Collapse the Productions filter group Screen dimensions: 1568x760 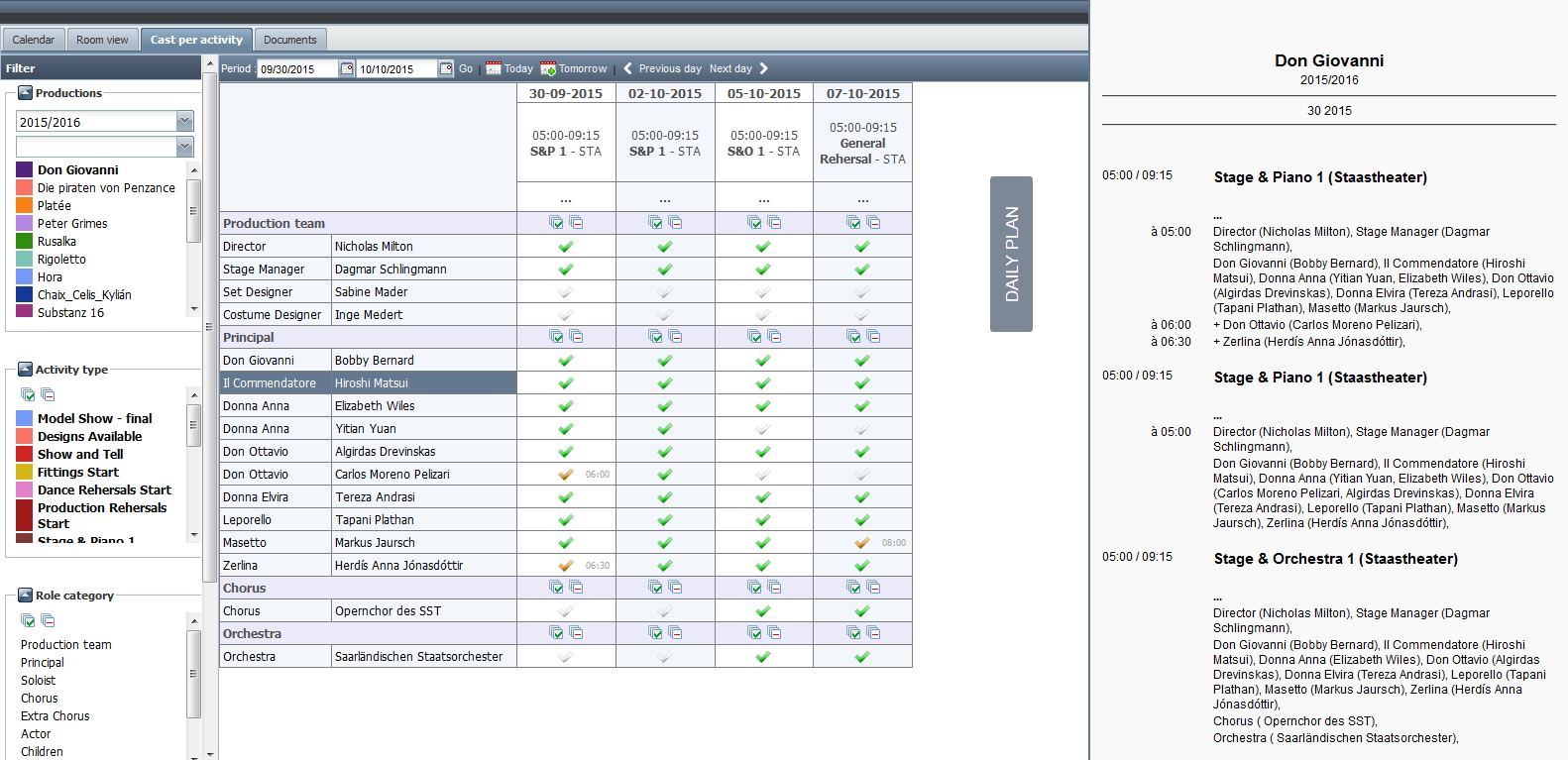[x=26, y=93]
